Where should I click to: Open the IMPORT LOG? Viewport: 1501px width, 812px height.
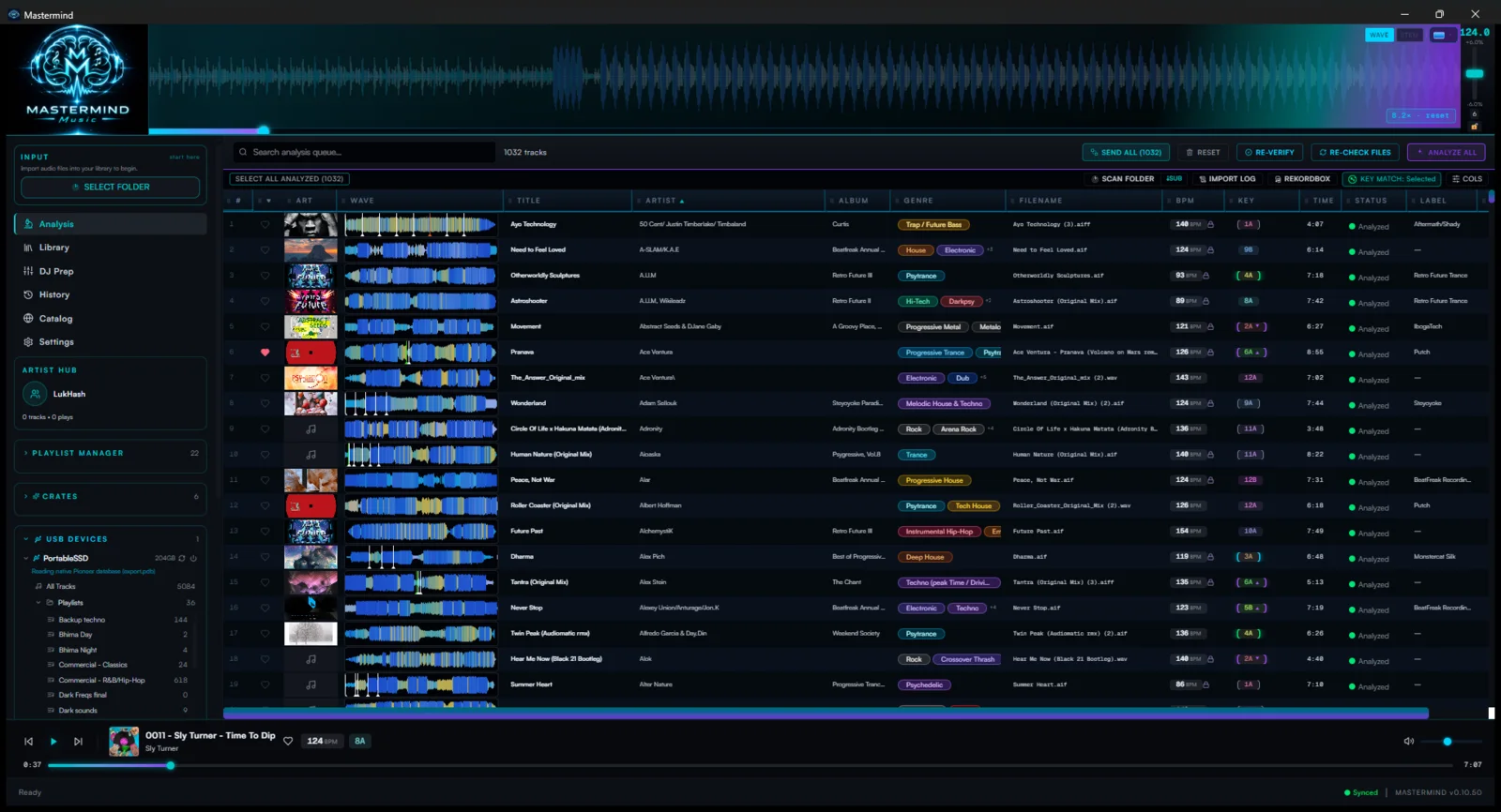coord(1227,179)
